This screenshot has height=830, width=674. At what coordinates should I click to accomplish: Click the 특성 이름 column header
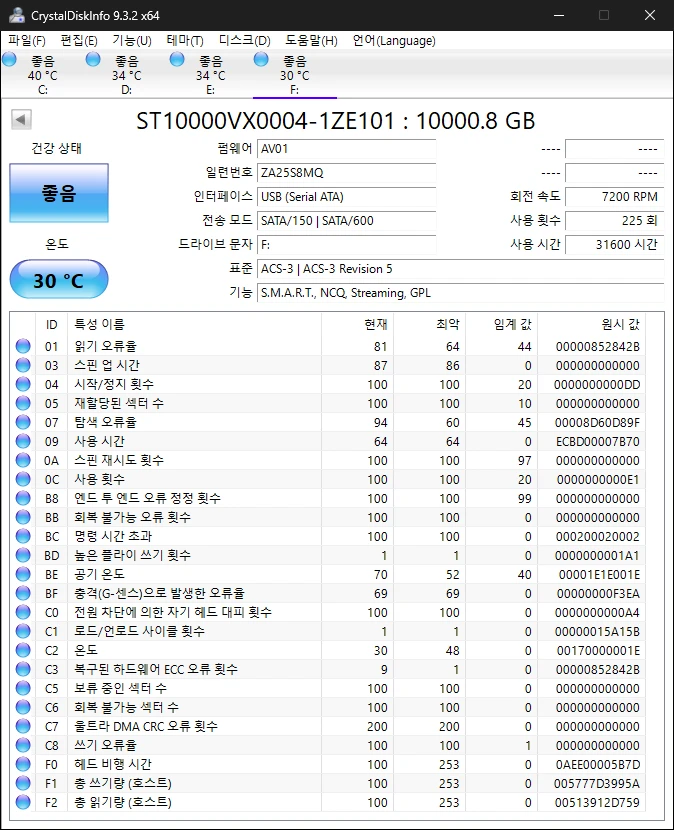[x=194, y=324]
